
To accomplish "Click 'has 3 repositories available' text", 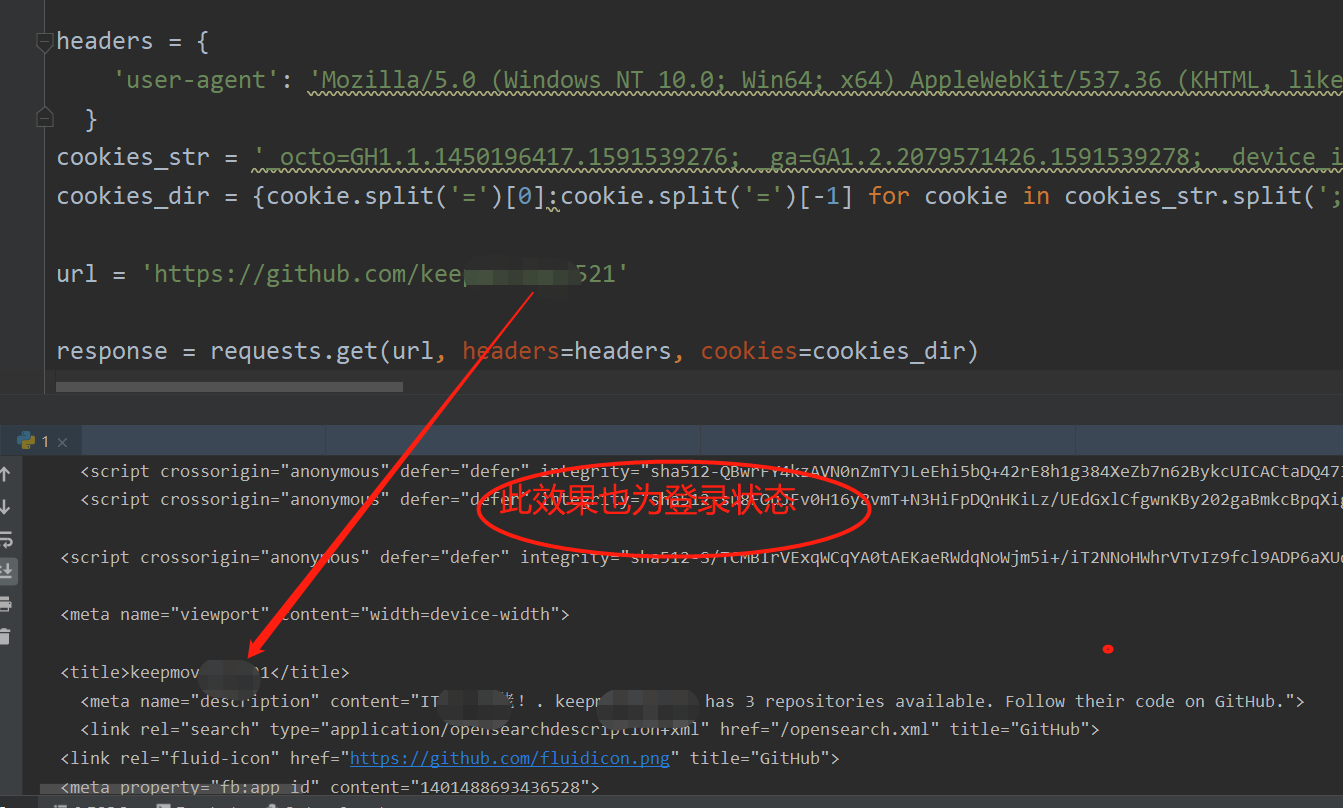I will (850, 701).
